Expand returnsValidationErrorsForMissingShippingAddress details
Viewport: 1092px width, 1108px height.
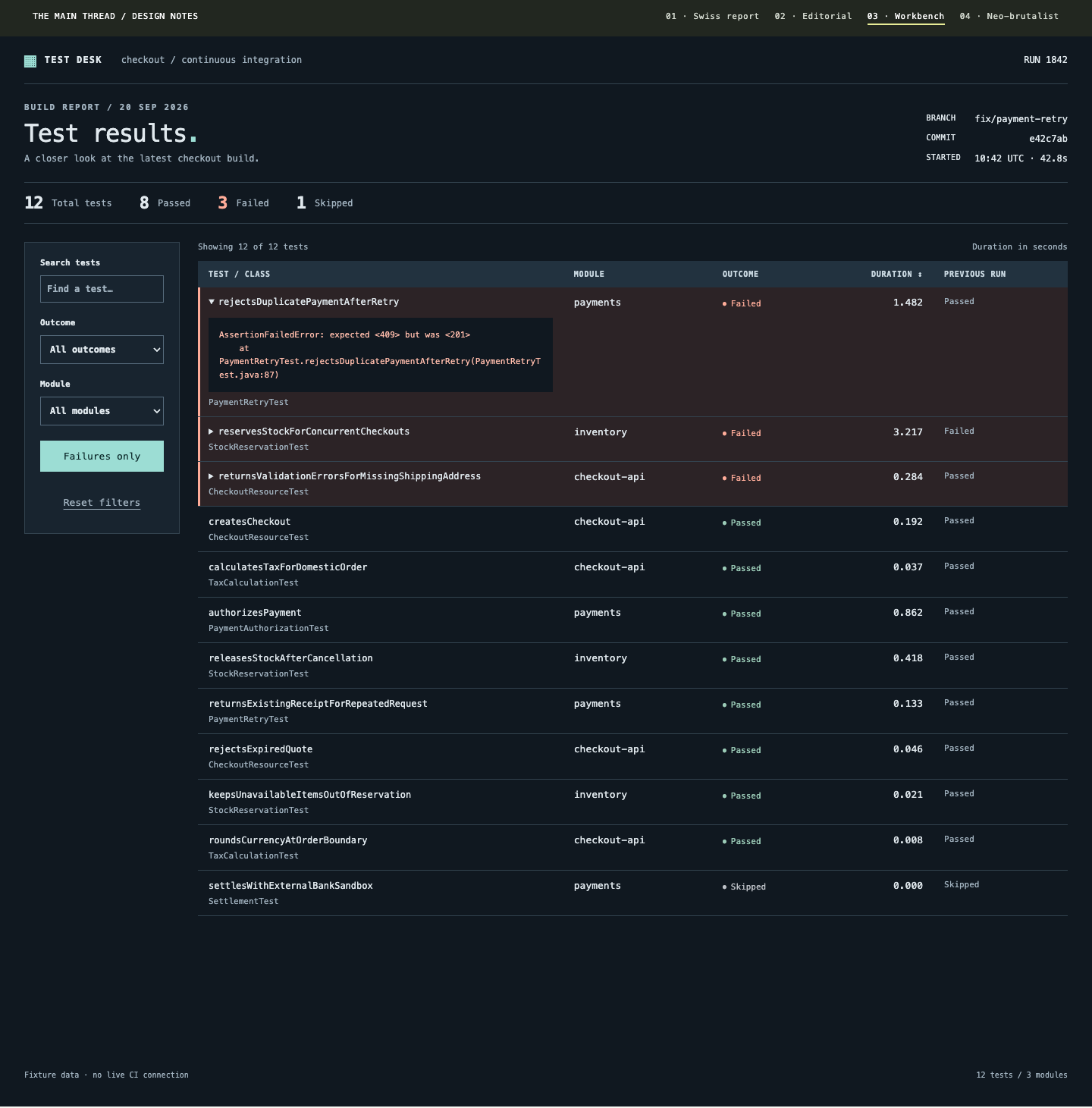(212, 476)
